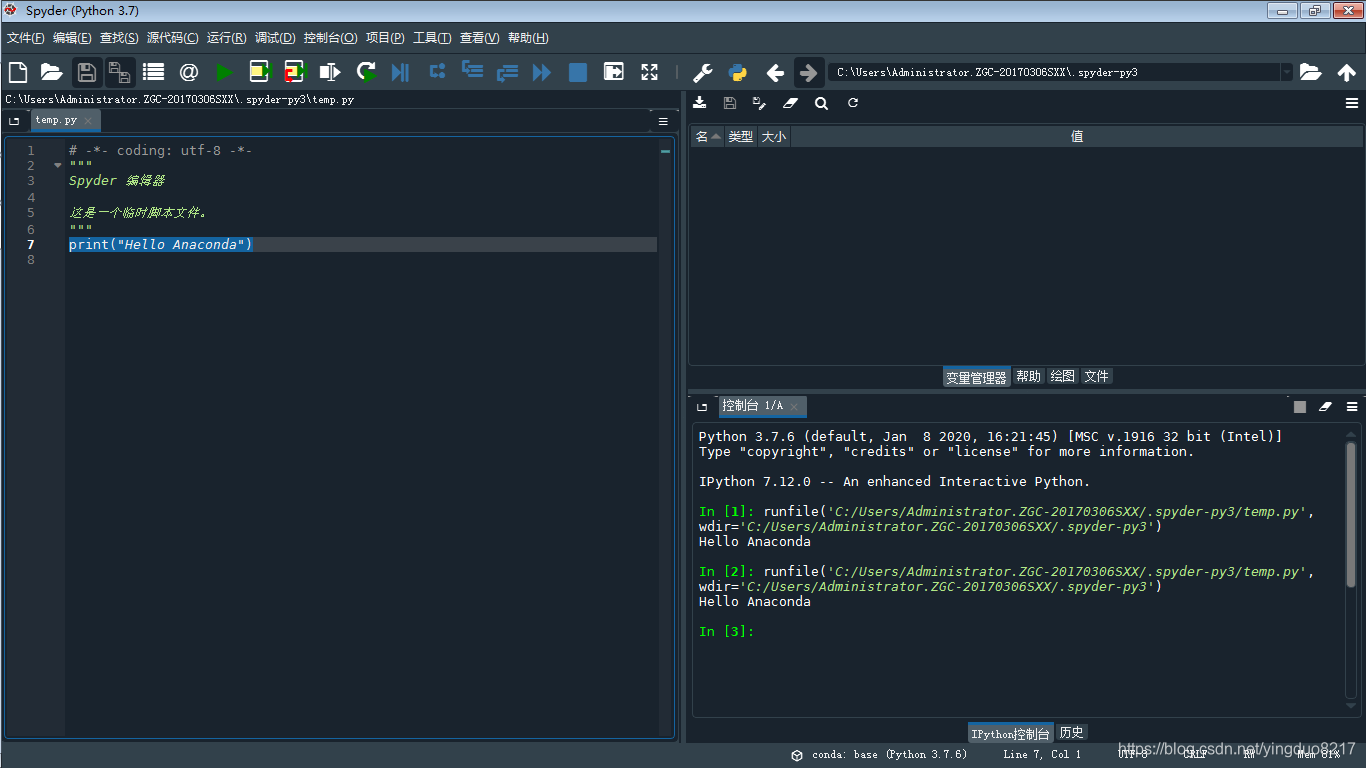Image resolution: width=1366 pixels, height=768 pixels.
Task: Open the 查找(S) menu
Action: point(119,38)
